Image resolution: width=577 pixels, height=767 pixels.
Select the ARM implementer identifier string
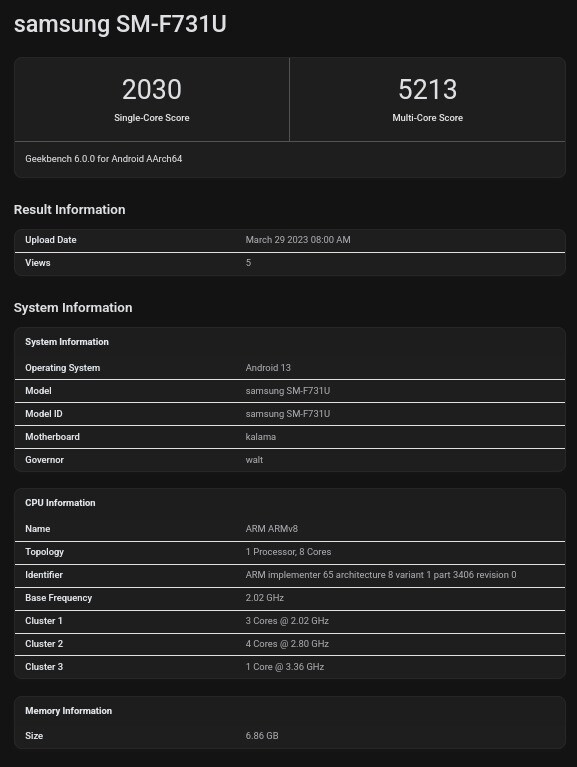381,575
